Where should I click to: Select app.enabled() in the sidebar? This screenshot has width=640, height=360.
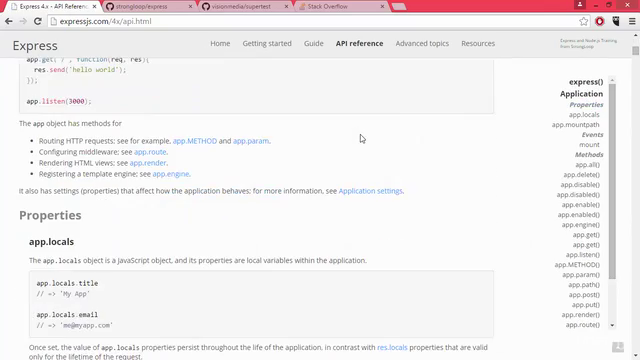click(x=579, y=215)
